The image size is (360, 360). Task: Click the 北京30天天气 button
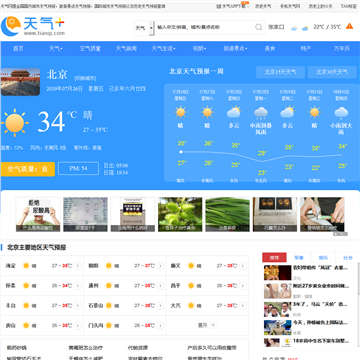pyautogui.click(x=332, y=72)
